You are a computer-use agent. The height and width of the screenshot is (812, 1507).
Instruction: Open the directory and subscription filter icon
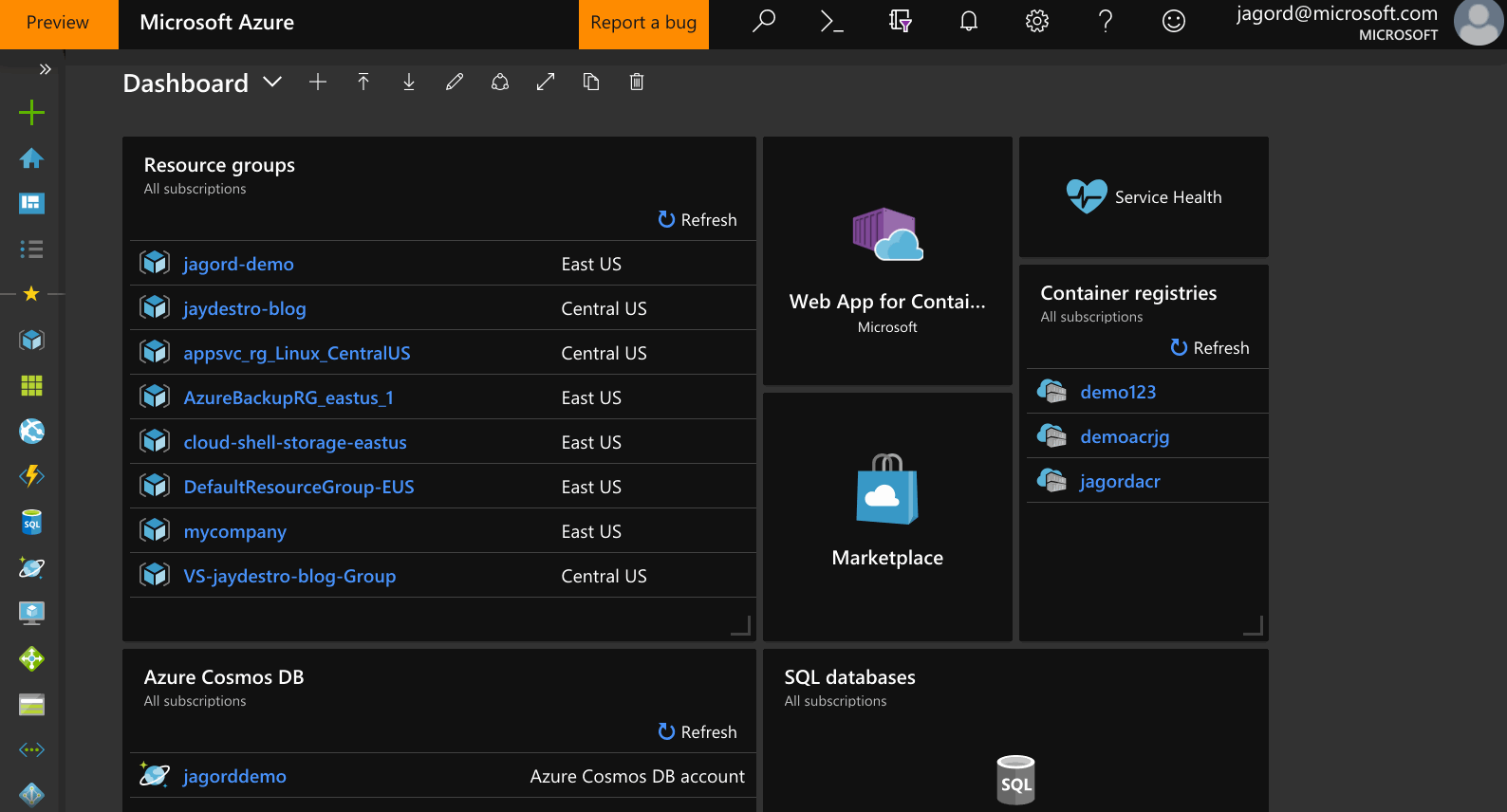tap(901, 21)
